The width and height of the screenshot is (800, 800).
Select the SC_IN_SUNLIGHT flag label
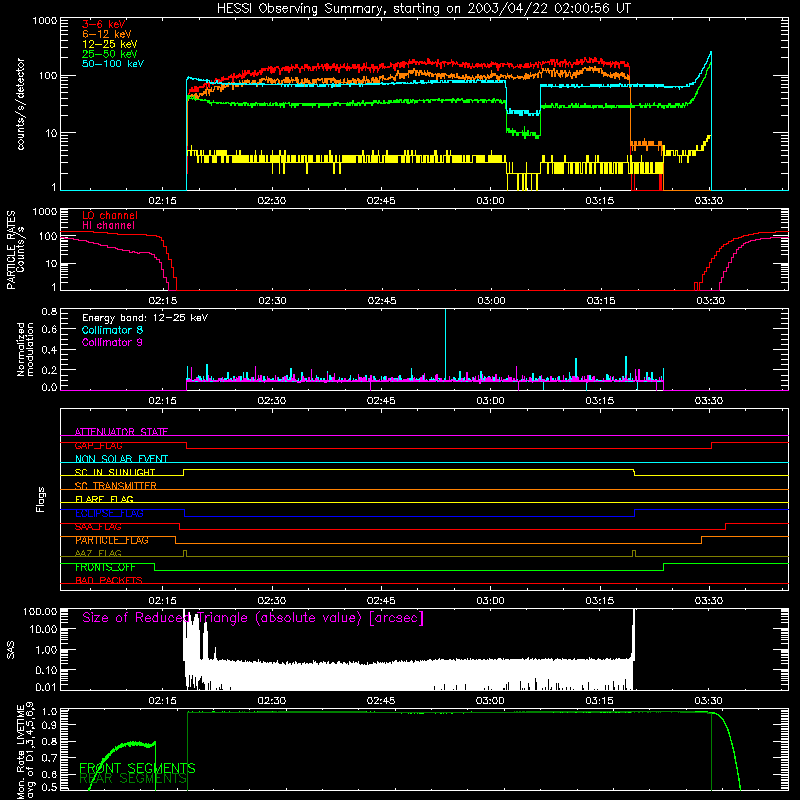115,472
